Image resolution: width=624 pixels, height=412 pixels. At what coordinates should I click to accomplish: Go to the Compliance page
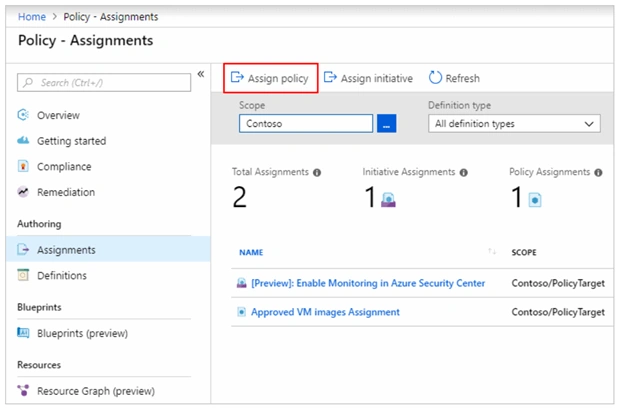[64, 167]
